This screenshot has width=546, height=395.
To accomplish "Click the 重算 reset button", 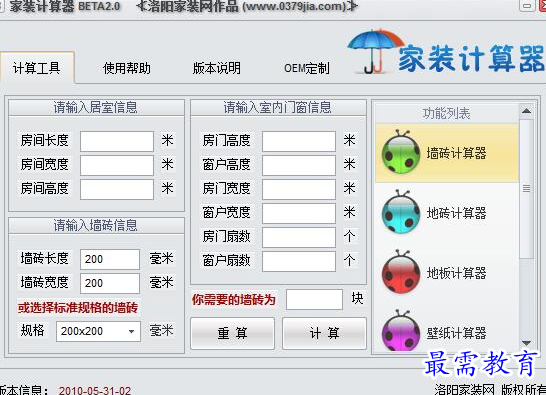I will click(232, 333).
